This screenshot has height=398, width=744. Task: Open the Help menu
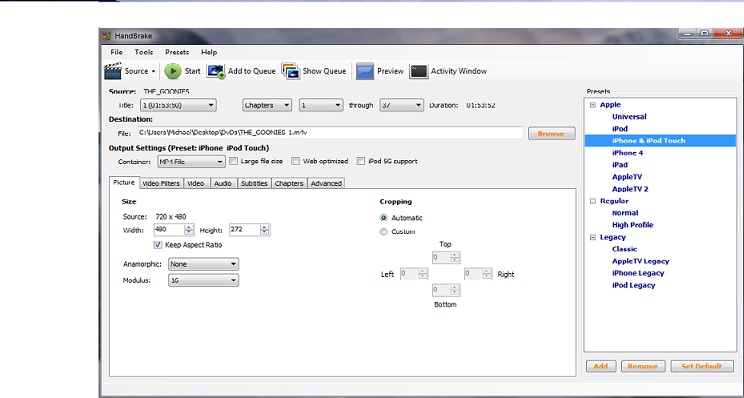[209, 52]
